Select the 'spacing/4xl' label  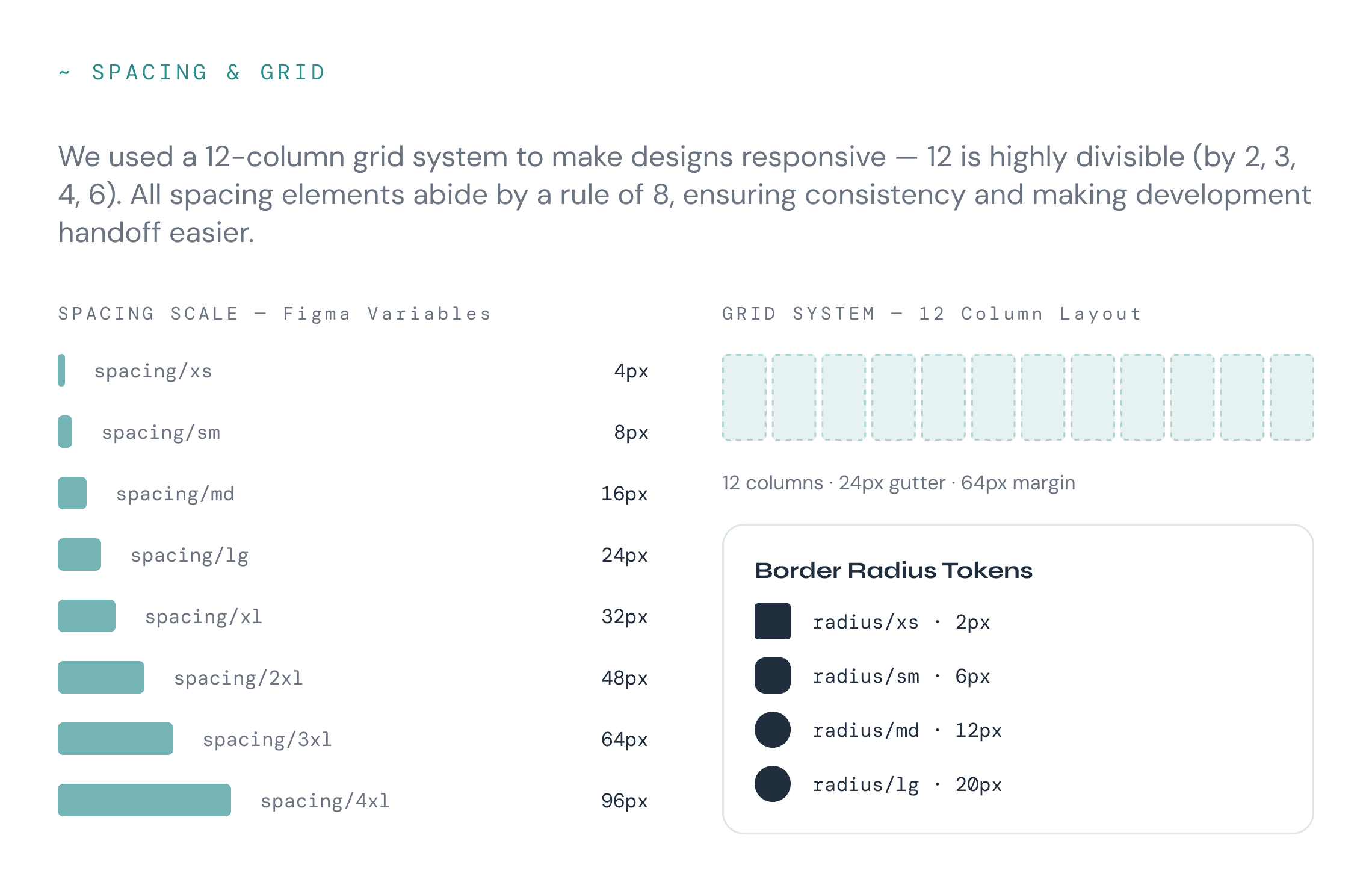coord(325,801)
